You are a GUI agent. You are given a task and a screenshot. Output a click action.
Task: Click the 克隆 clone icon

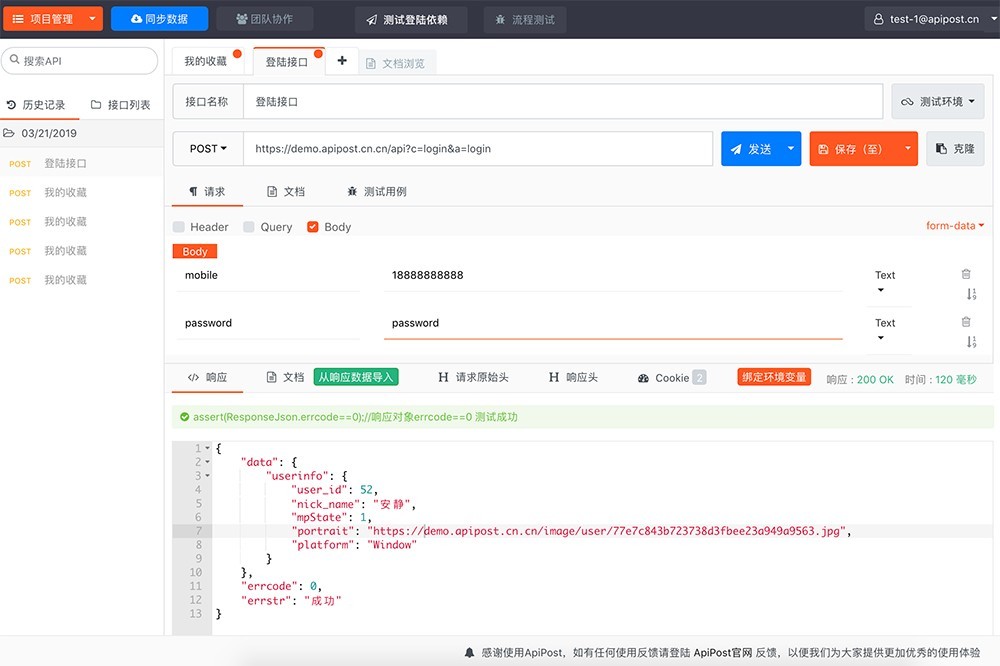coord(941,148)
